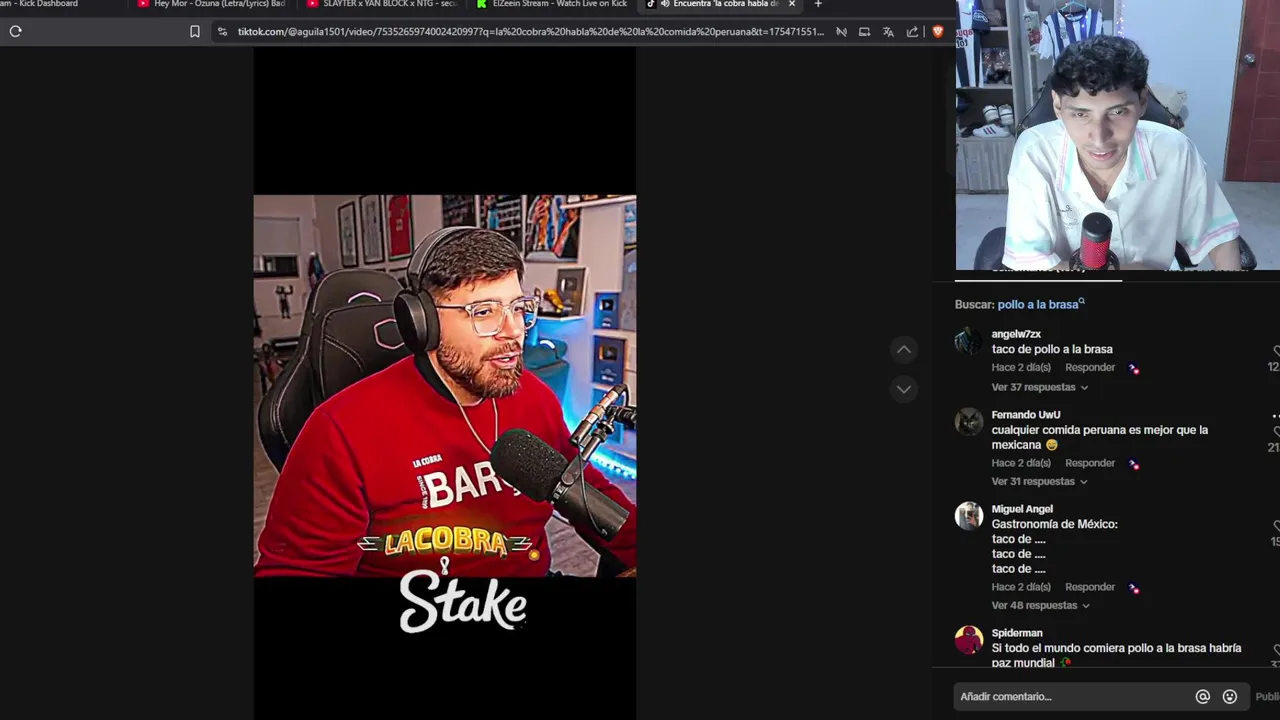Switch to 'Hey Mor - Ozuna' YouTube tab
The width and height of the screenshot is (1280, 720).
[211, 4]
